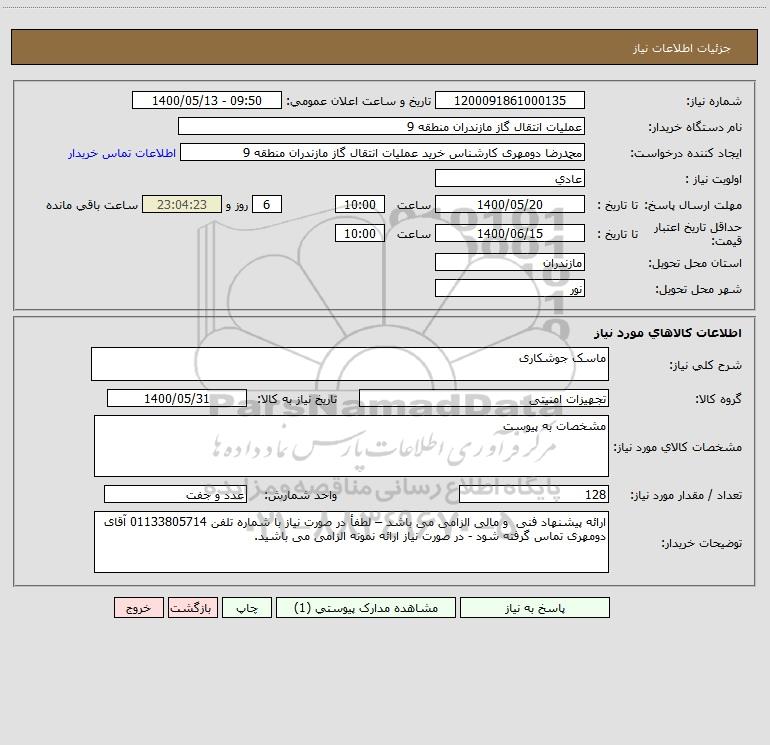Open اطلاعات تماس خریدار link
This screenshot has width=770, height=745.
pyautogui.click(x=122, y=153)
